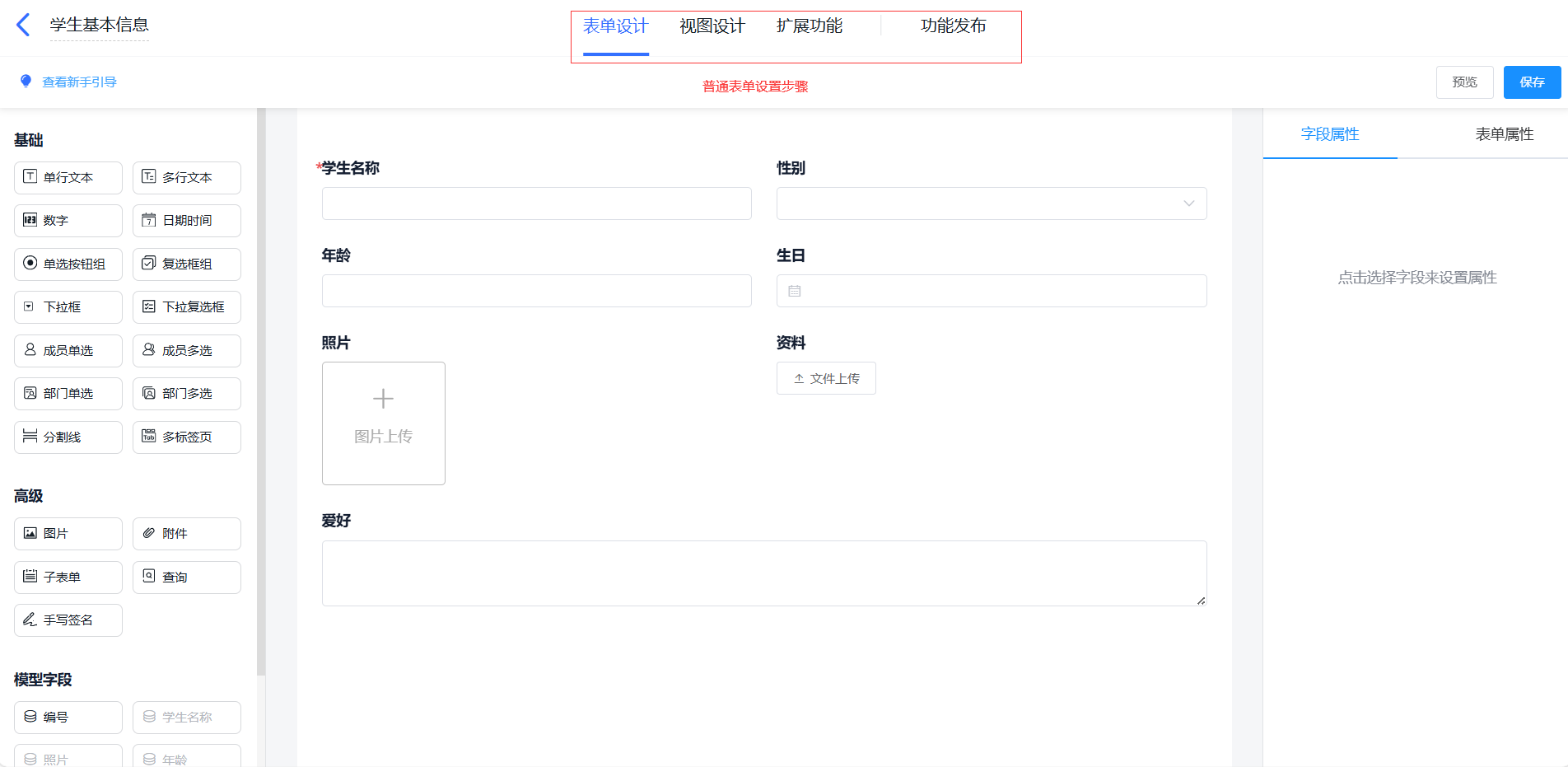Add a 分割线 component
This screenshot has height=767, width=1568.
pos(68,437)
